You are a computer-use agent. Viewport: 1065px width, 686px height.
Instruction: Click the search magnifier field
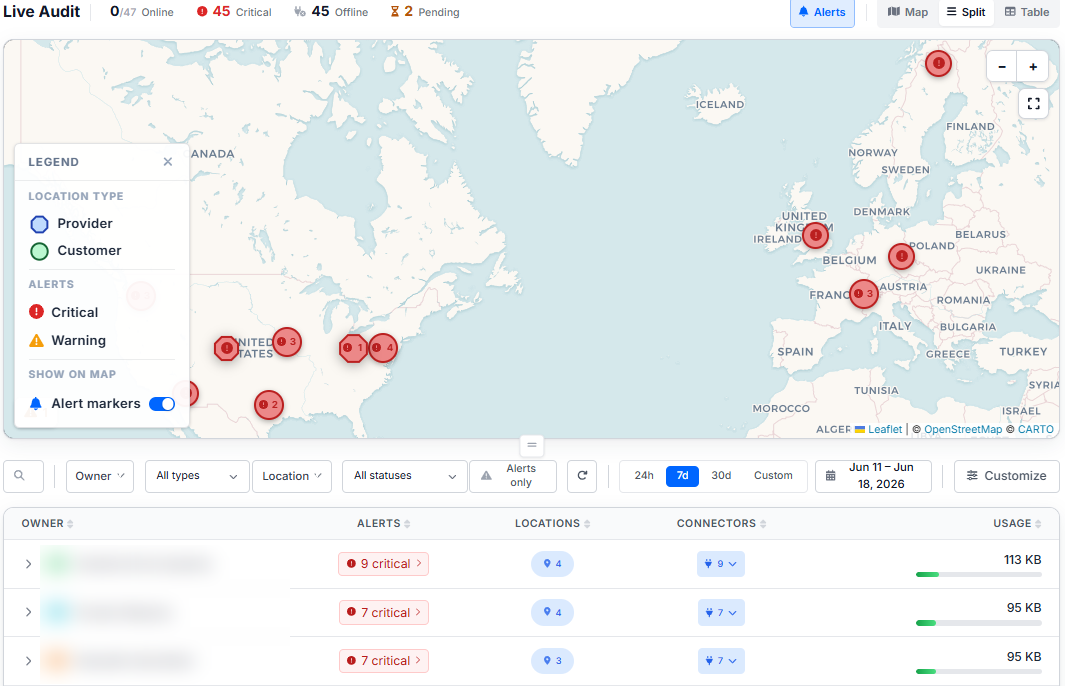pos(24,476)
